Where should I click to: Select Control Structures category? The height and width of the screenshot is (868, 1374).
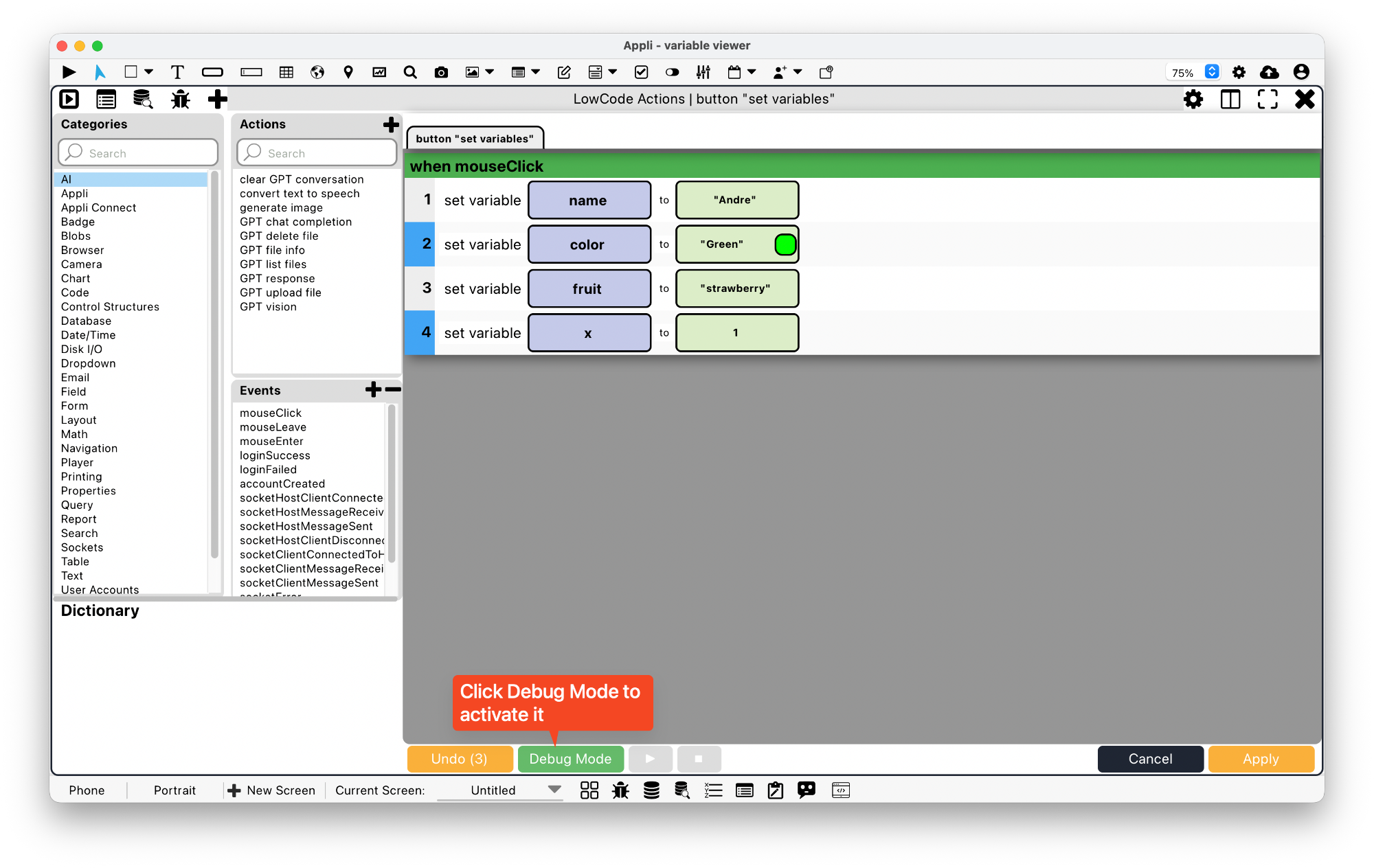pyautogui.click(x=110, y=306)
